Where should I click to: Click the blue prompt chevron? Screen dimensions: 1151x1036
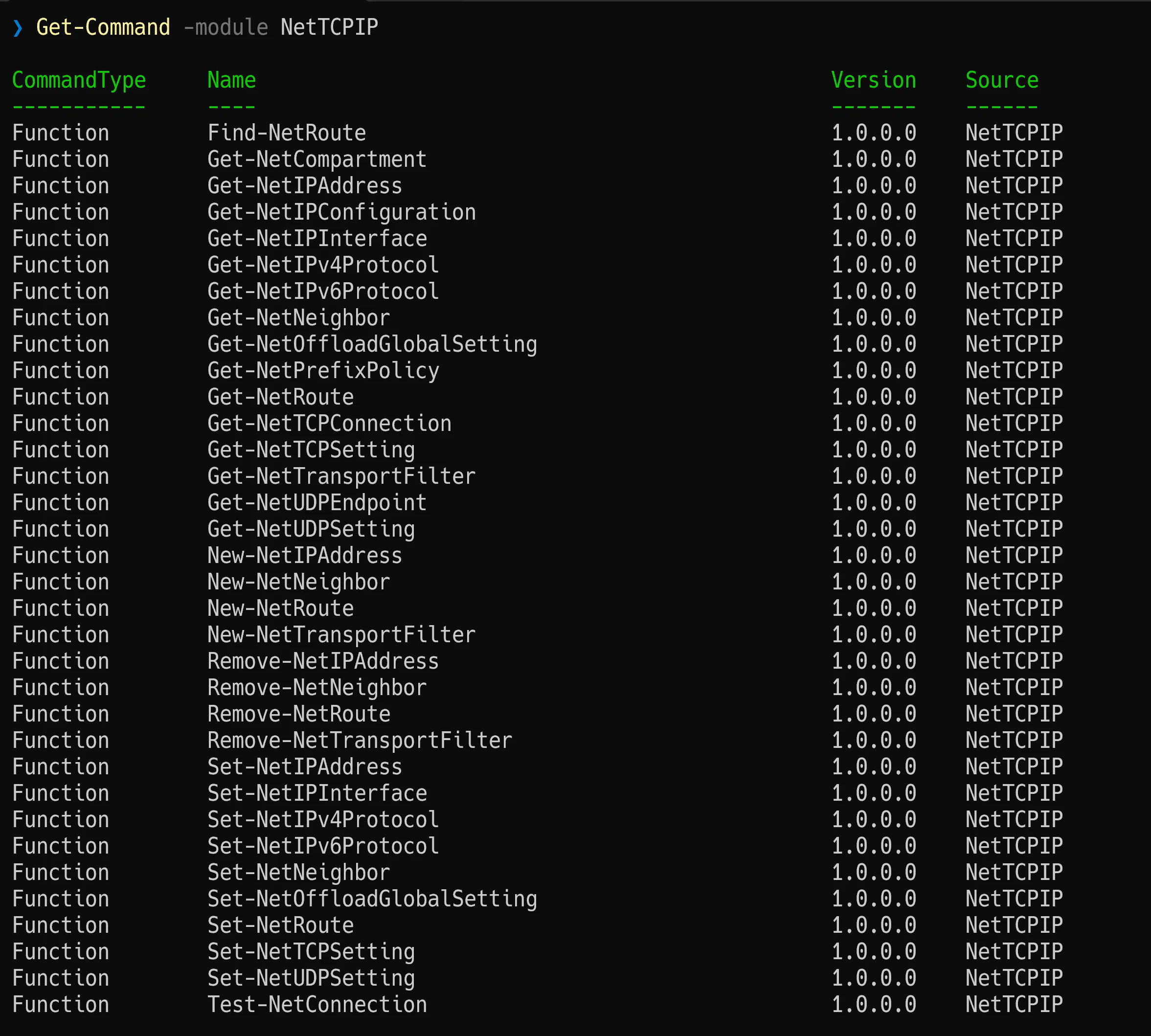coord(18,27)
